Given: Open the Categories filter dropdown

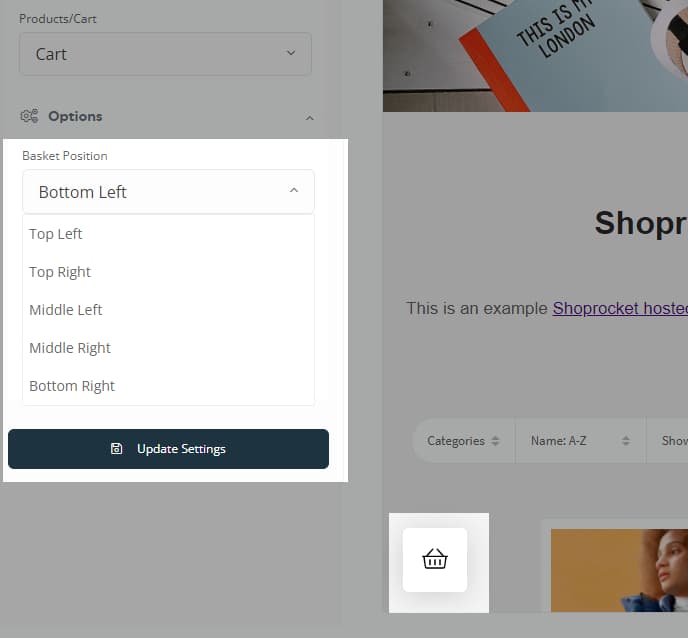Looking at the screenshot, I should pos(456,441).
